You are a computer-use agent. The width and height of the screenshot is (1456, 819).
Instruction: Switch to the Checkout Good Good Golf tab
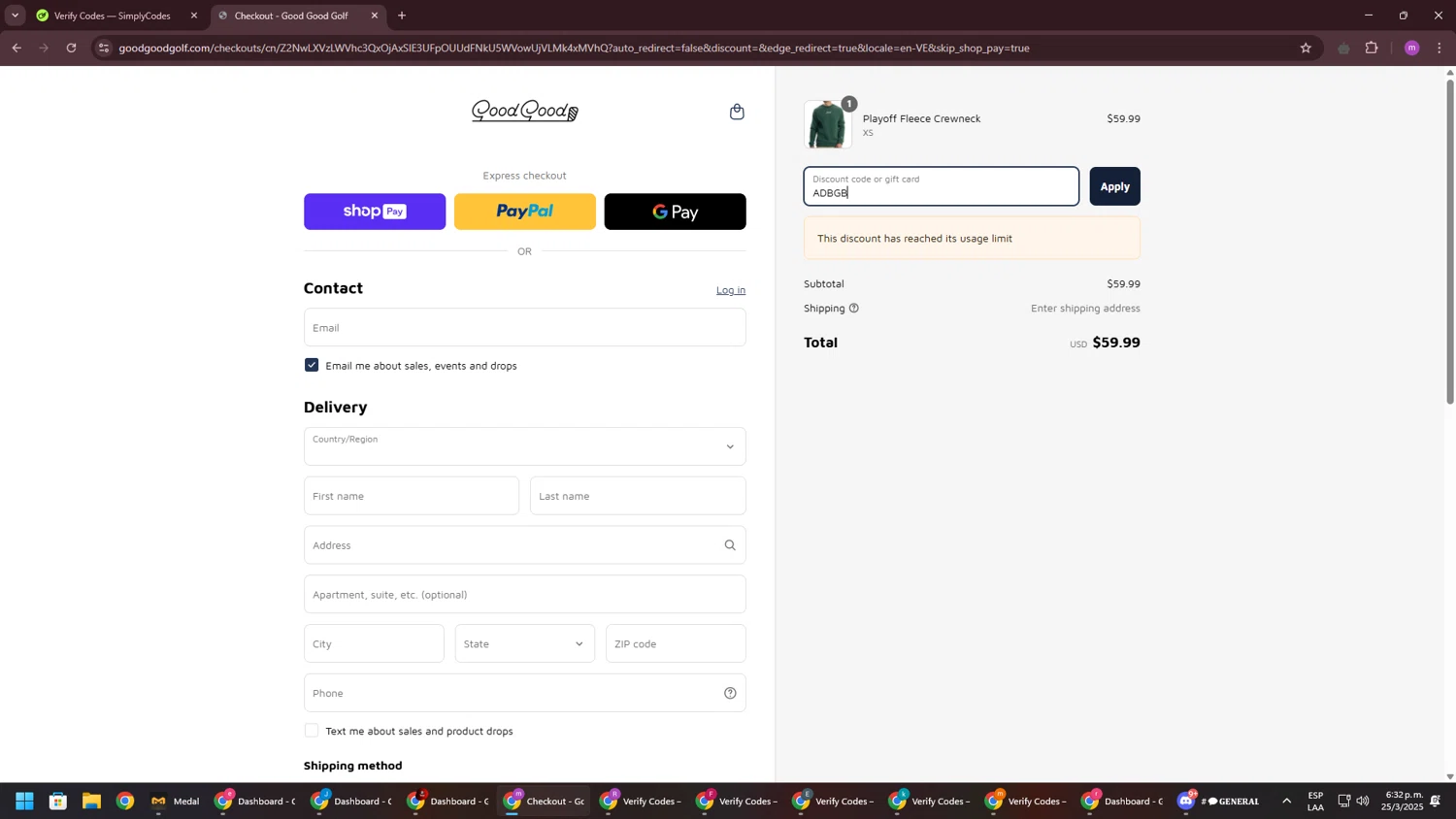click(x=291, y=16)
